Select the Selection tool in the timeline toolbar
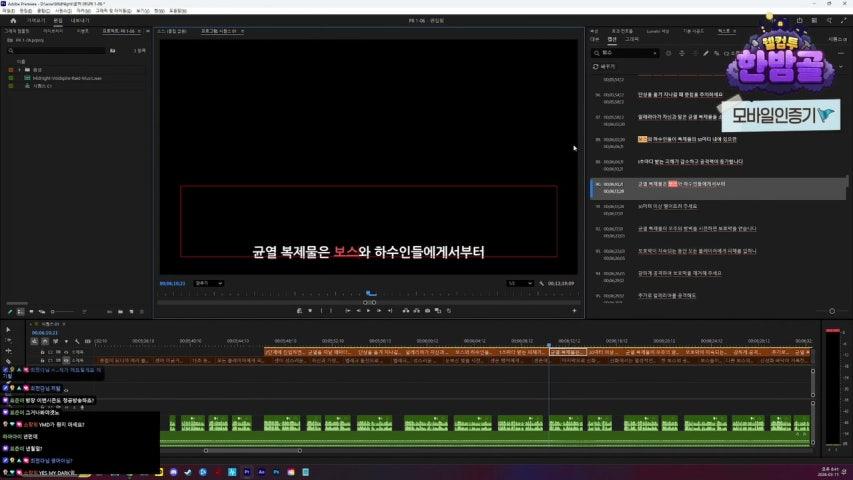This screenshot has width=853, height=480. click(8, 329)
